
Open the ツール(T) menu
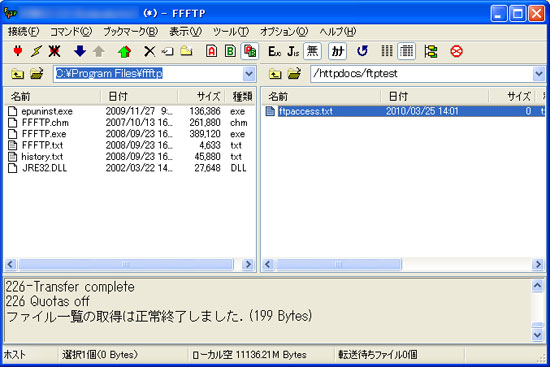231,32
